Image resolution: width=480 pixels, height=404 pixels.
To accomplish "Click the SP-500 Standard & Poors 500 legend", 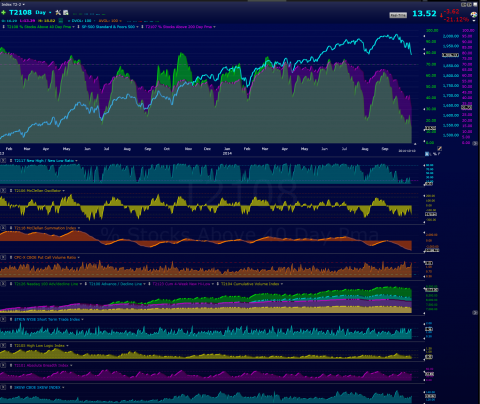I will click(x=108, y=27).
